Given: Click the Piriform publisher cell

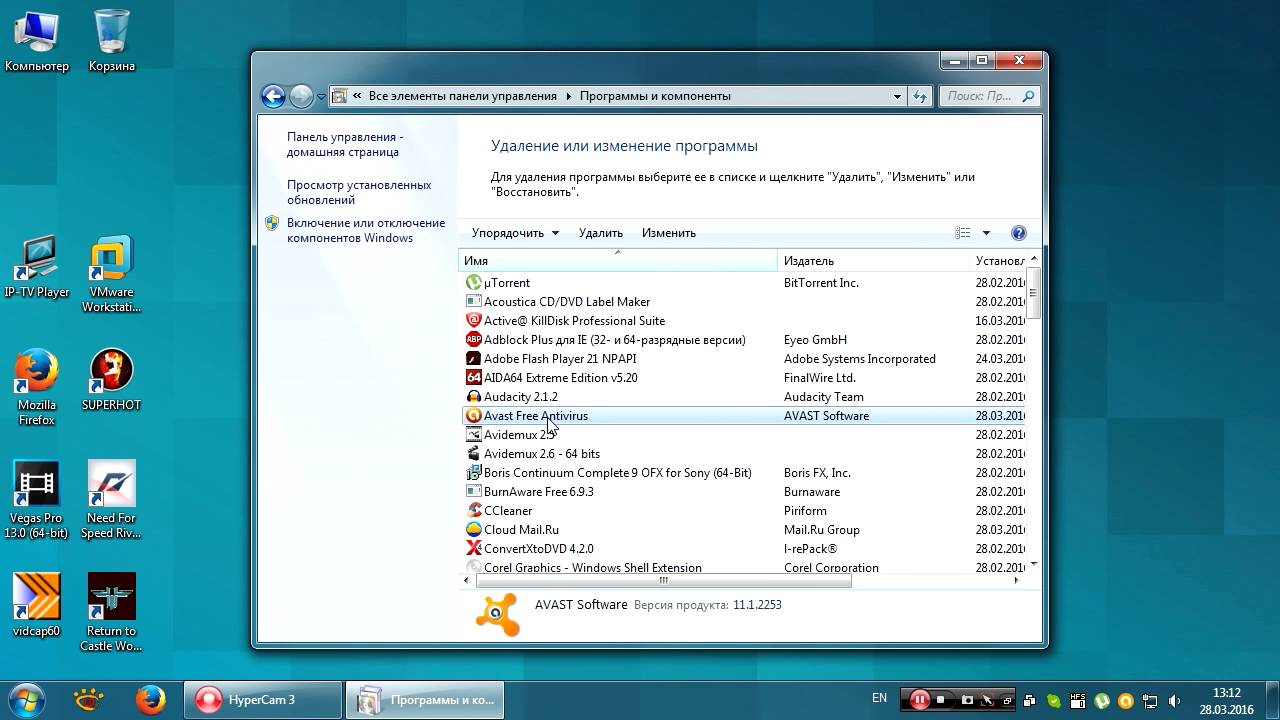Looking at the screenshot, I should [x=805, y=511].
